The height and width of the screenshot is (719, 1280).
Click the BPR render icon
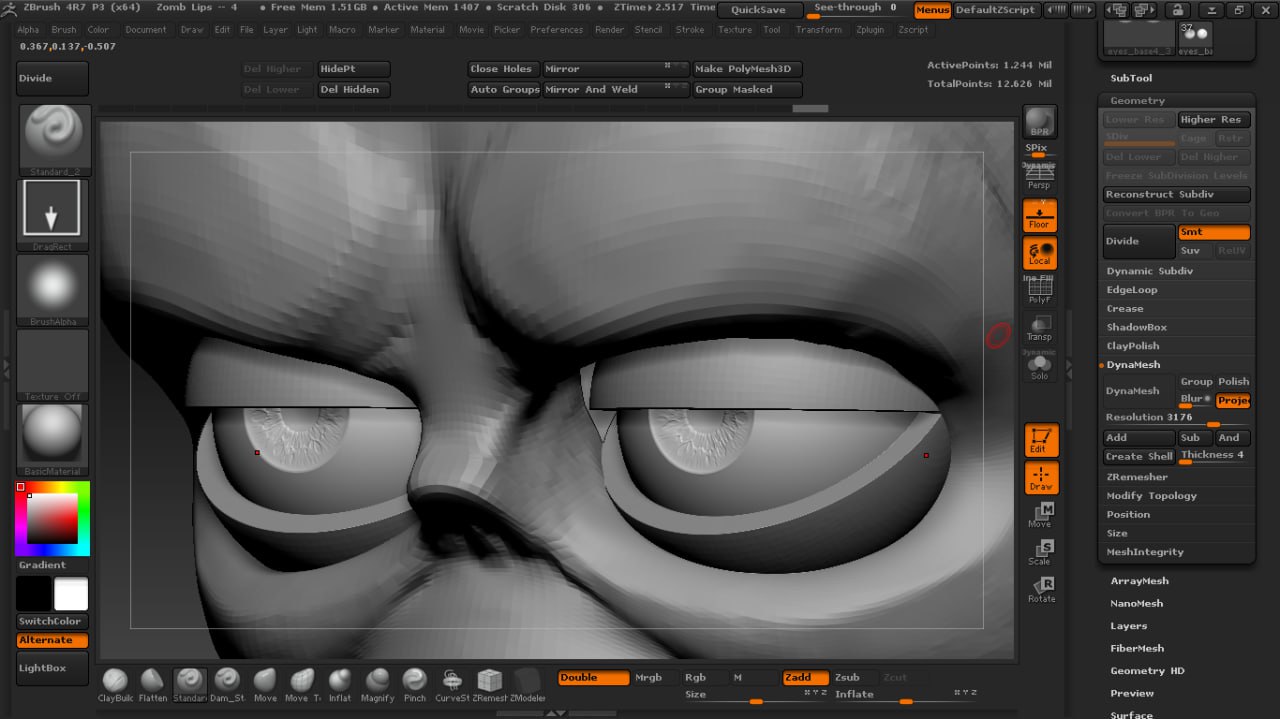pos(1040,121)
